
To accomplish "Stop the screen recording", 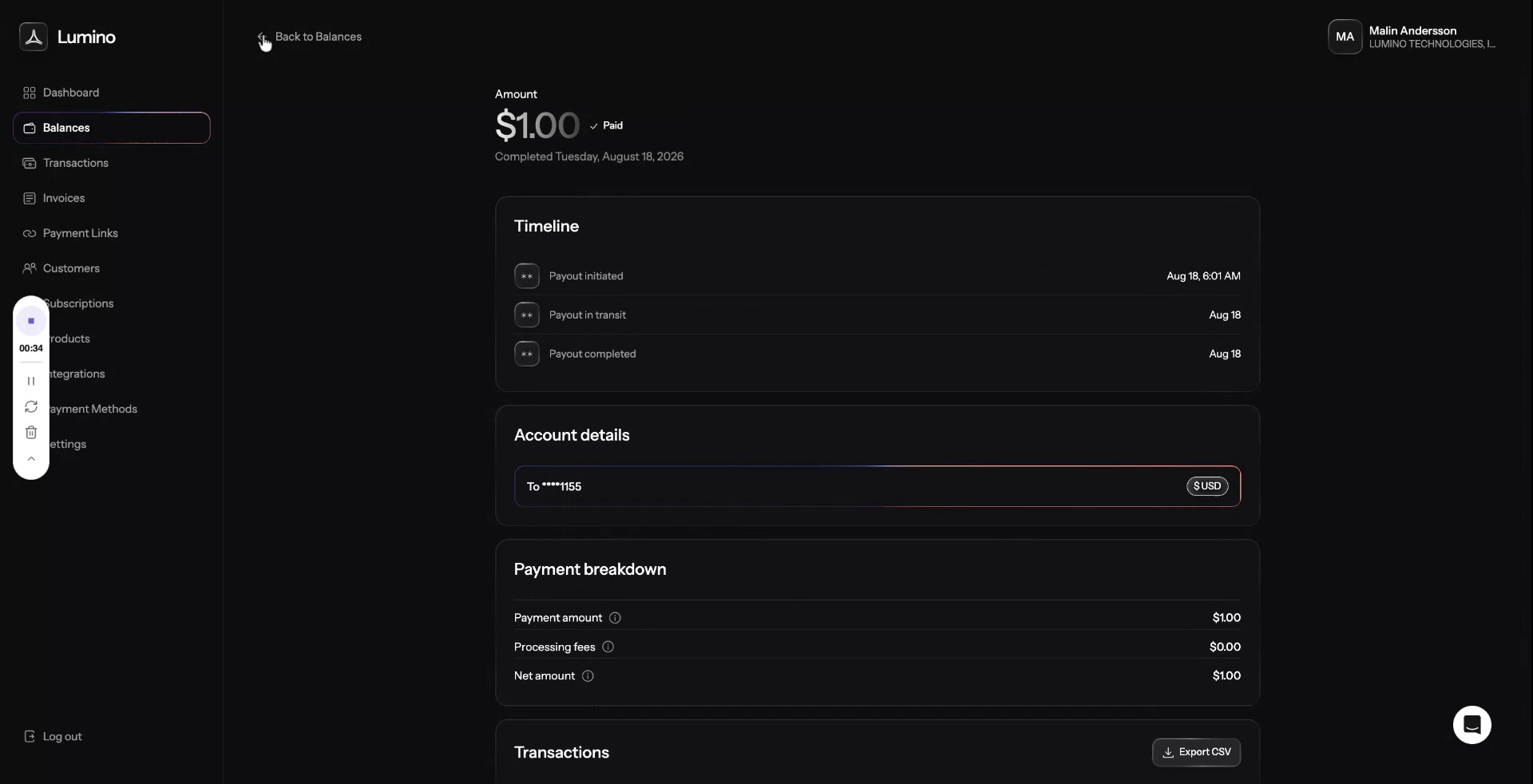I will click(31, 321).
